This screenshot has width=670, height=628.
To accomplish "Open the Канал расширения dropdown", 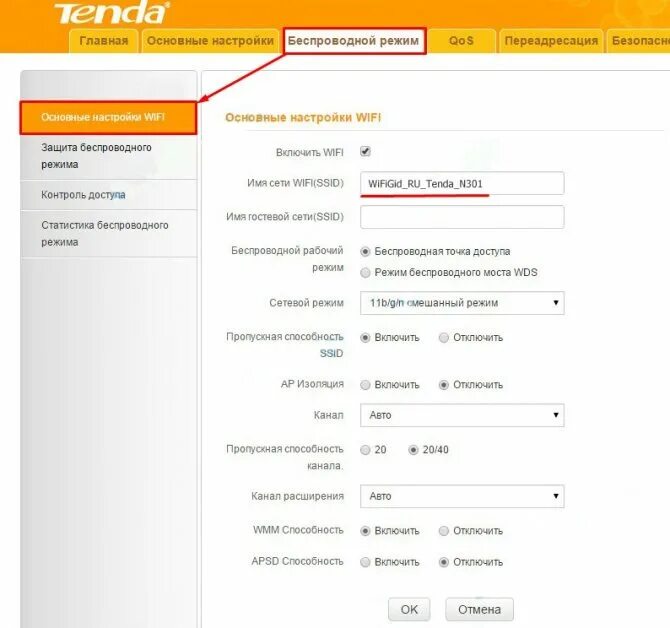I will coord(462,496).
